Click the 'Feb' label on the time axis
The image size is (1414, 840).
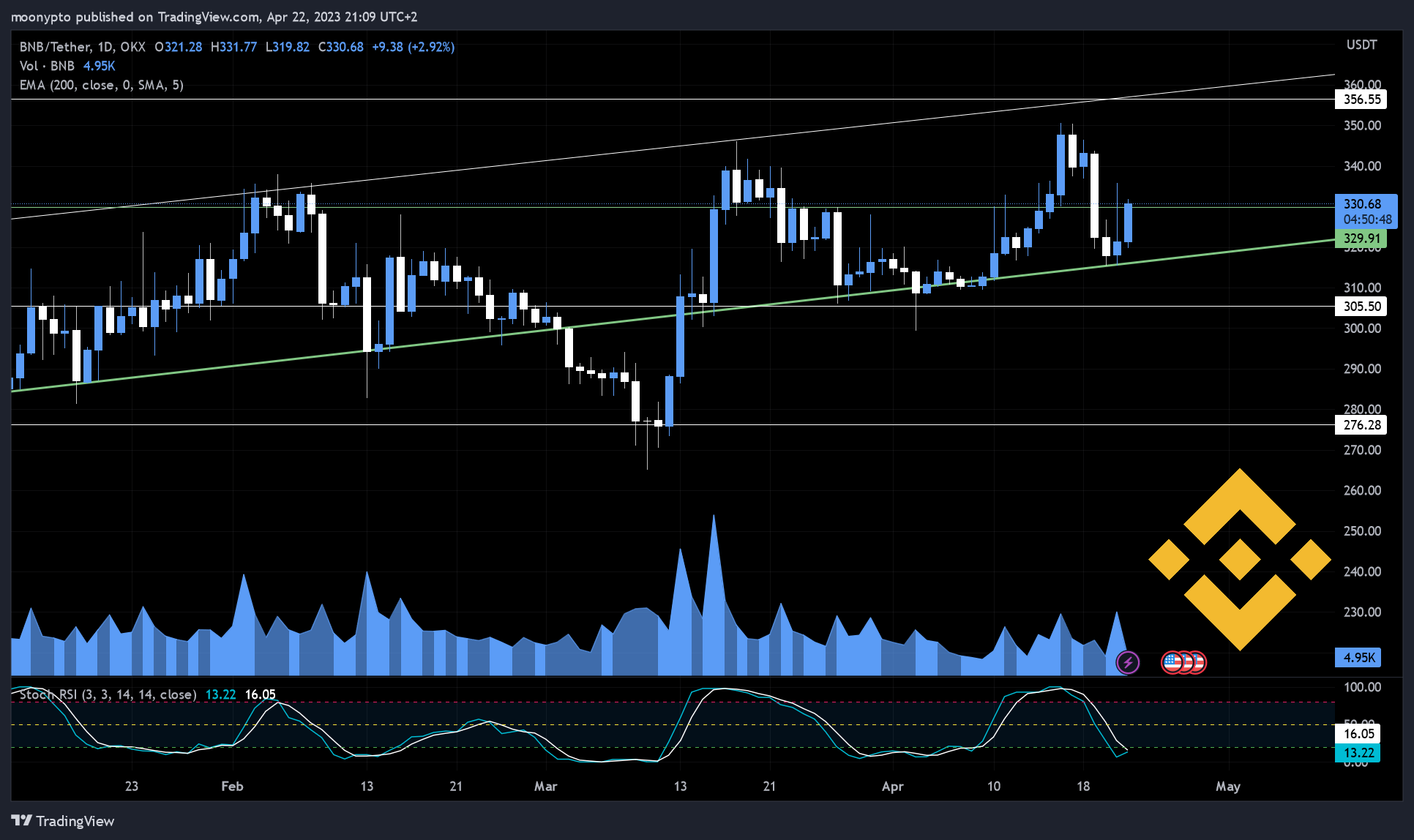click(x=232, y=787)
